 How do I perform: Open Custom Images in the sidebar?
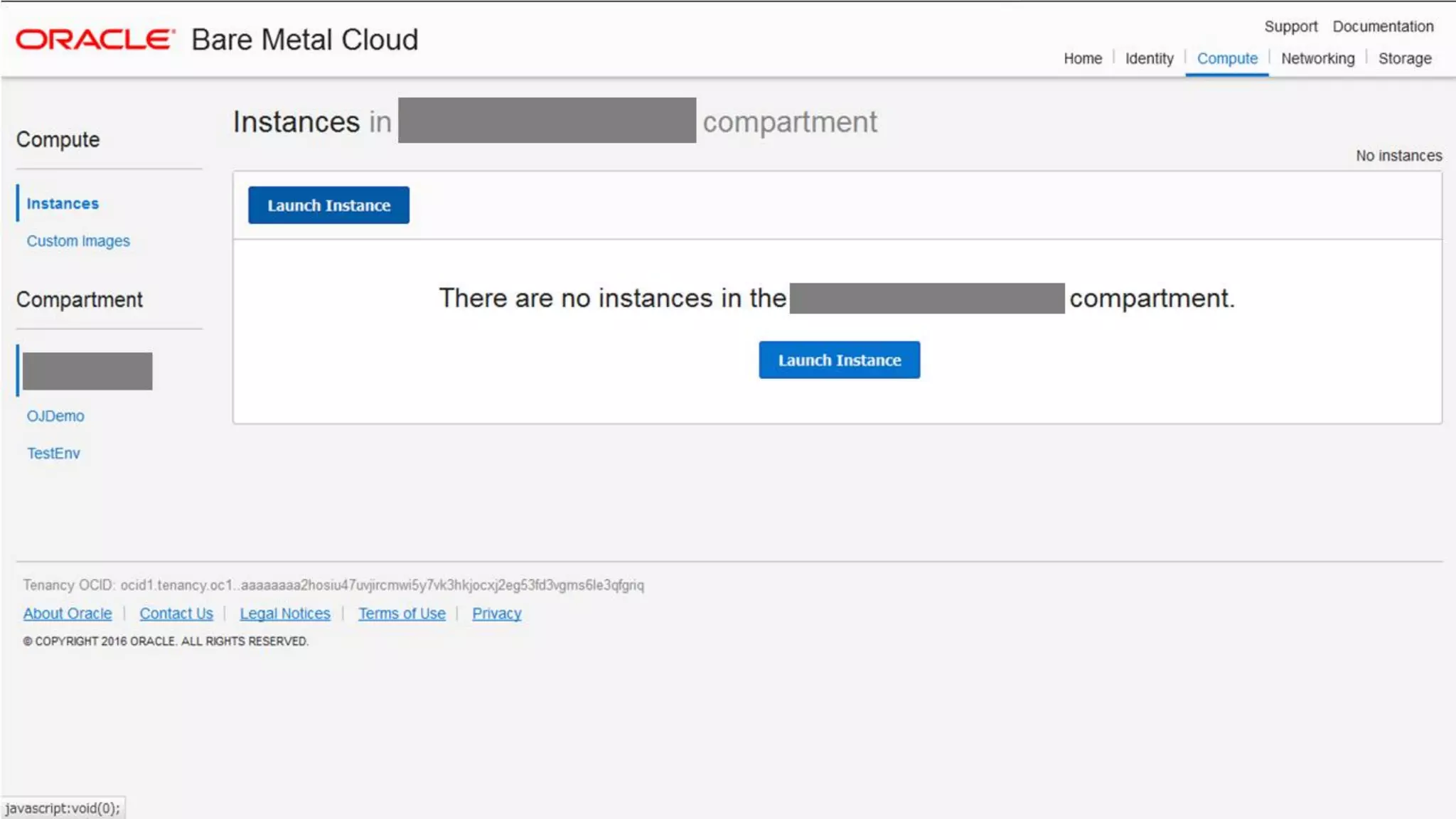pyautogui.click(x=78, y=241)
